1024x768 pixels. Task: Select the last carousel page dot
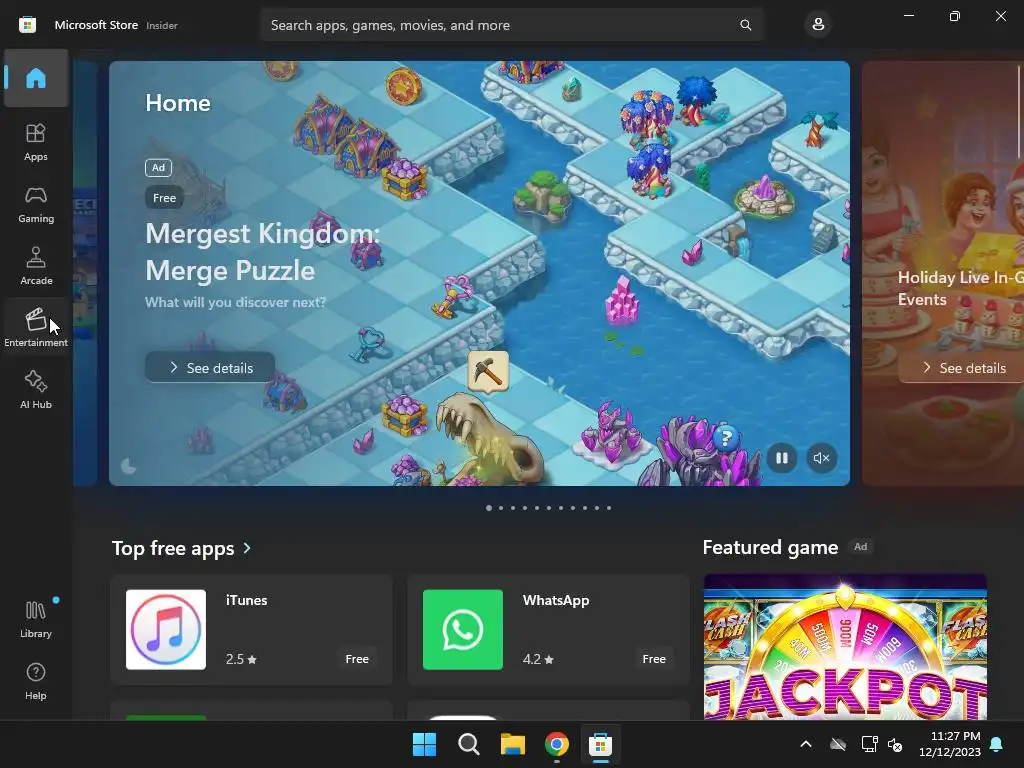(x=609, y=507)
